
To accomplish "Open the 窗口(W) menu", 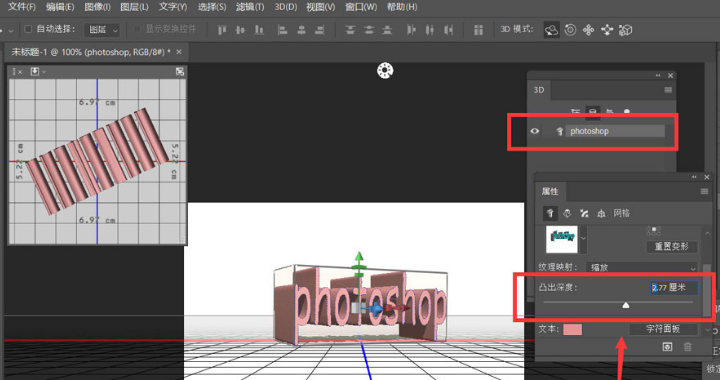I will point(361,7).
